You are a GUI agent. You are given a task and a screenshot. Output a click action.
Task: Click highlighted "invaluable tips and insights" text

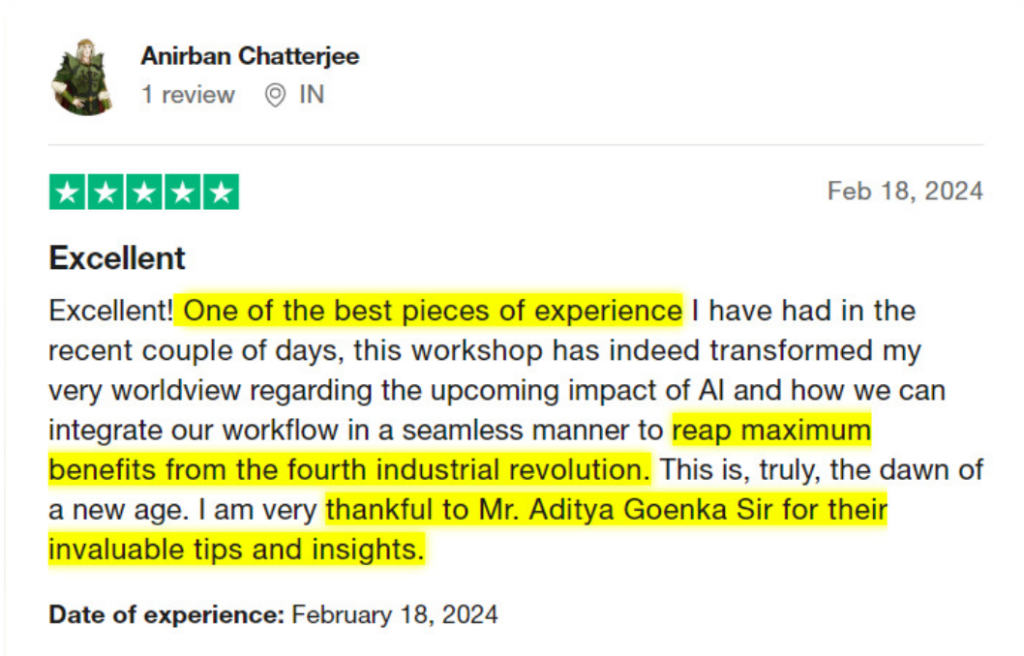coord(236,549)
